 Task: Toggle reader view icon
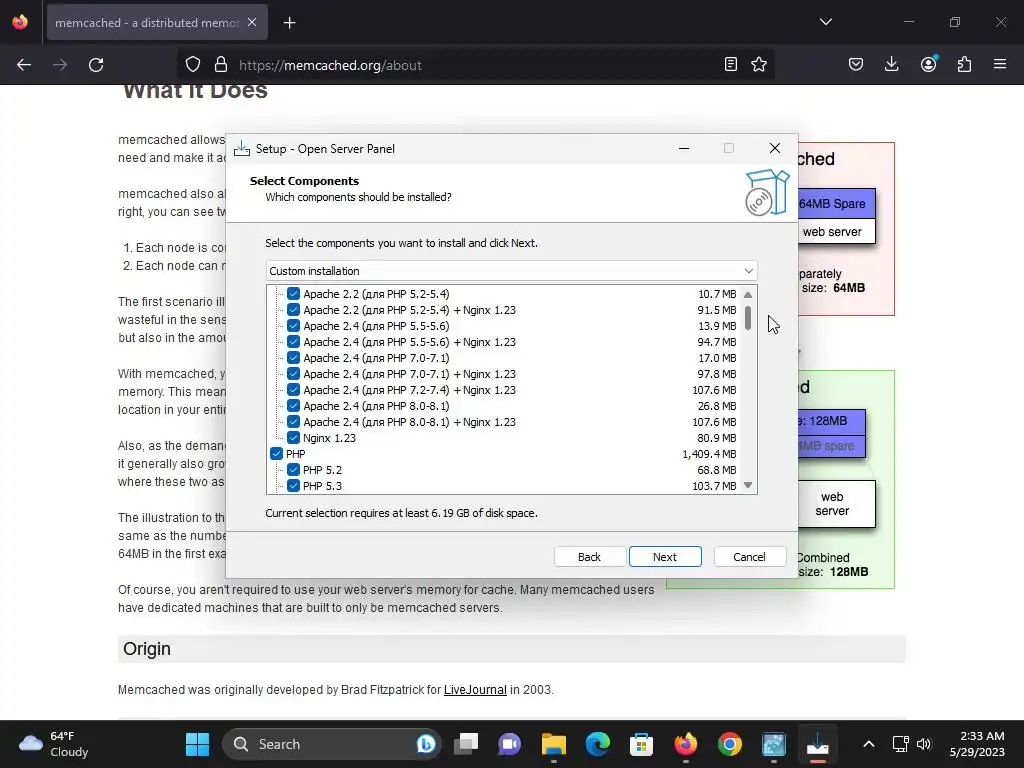[x=731, y=64]
